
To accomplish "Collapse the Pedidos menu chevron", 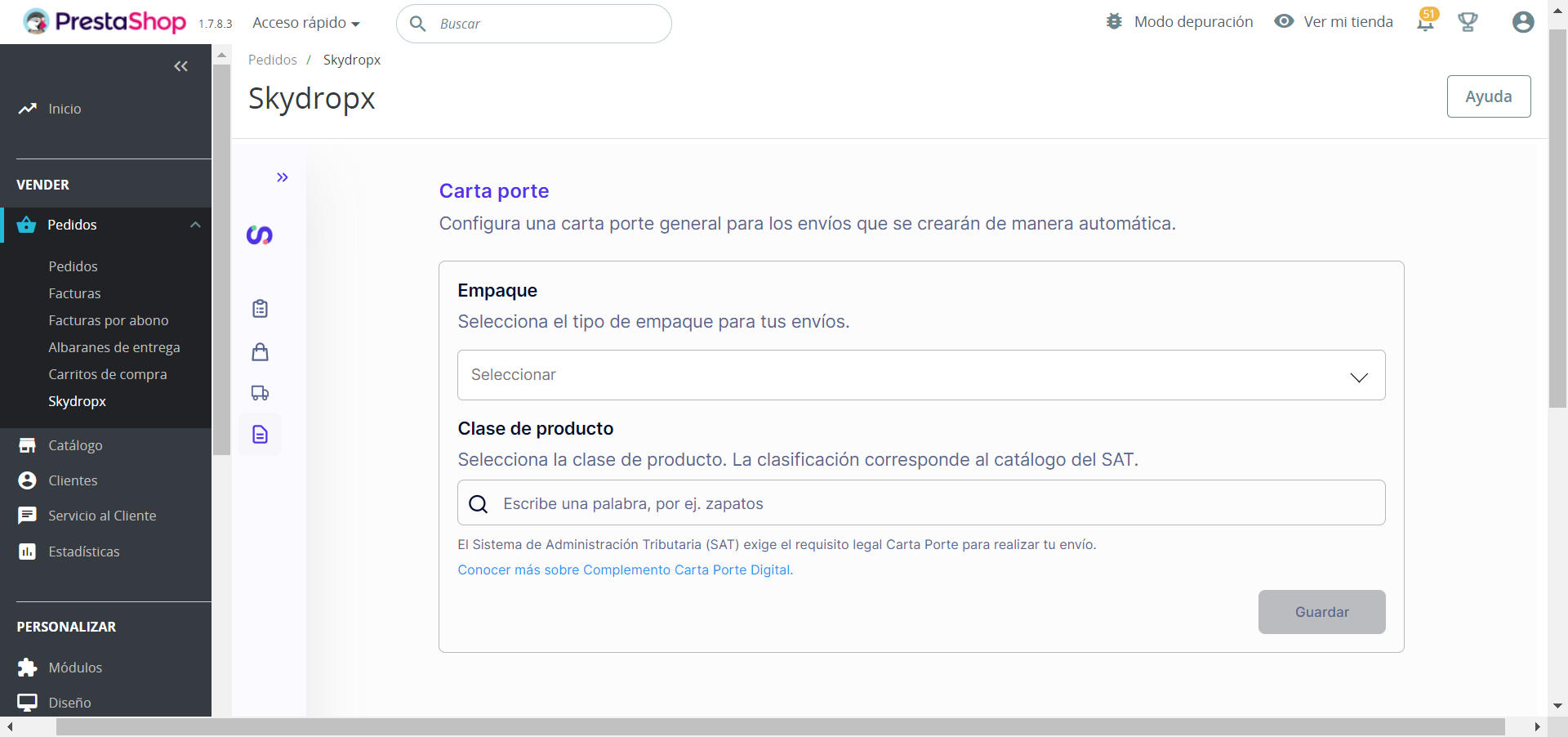I will pyautogui.click(x=195, y=225).
